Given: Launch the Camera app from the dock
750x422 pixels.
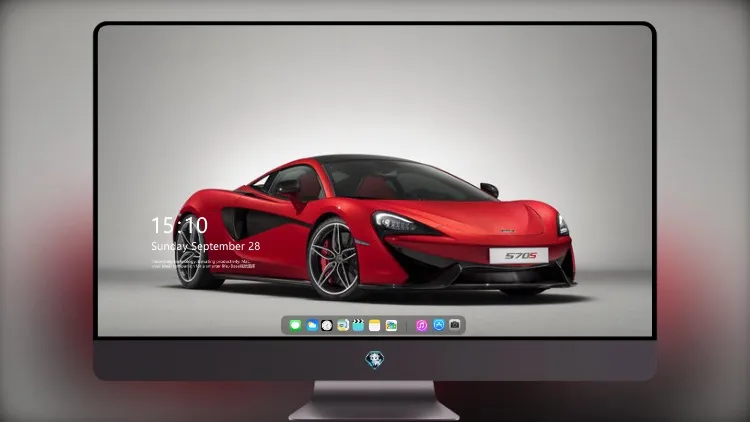Looking at the screenshot, I should coord(455,325).
